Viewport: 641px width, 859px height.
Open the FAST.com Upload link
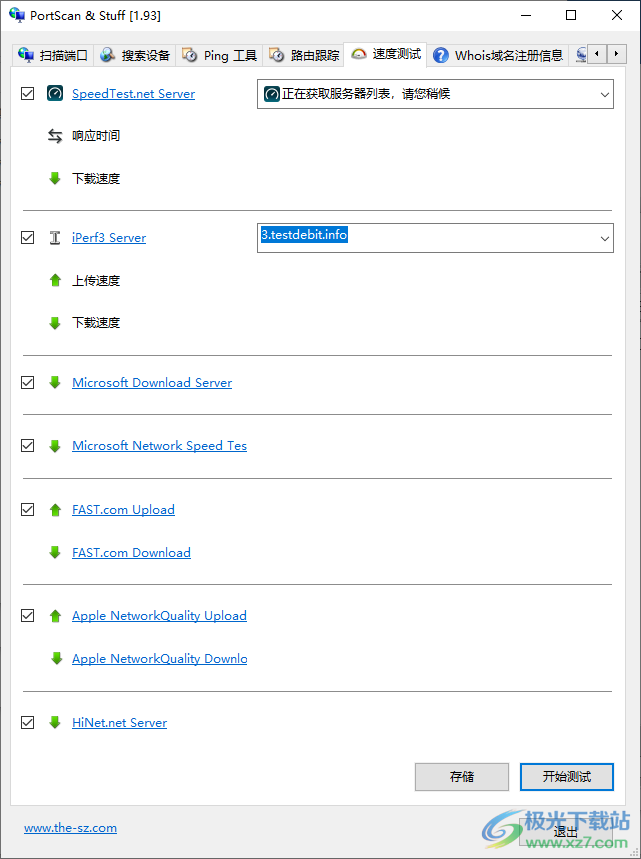tap(123, 509)
